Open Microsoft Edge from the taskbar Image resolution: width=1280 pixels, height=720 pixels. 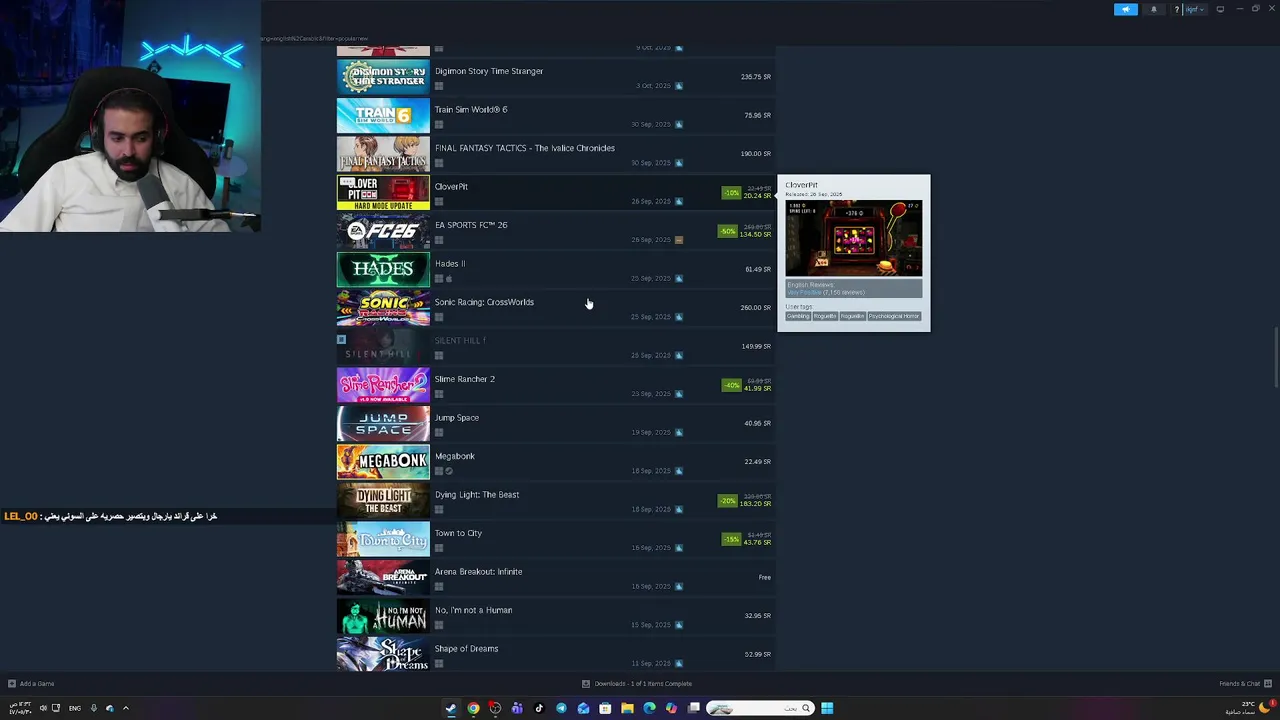pyautogui.click(x=649, y=708)
